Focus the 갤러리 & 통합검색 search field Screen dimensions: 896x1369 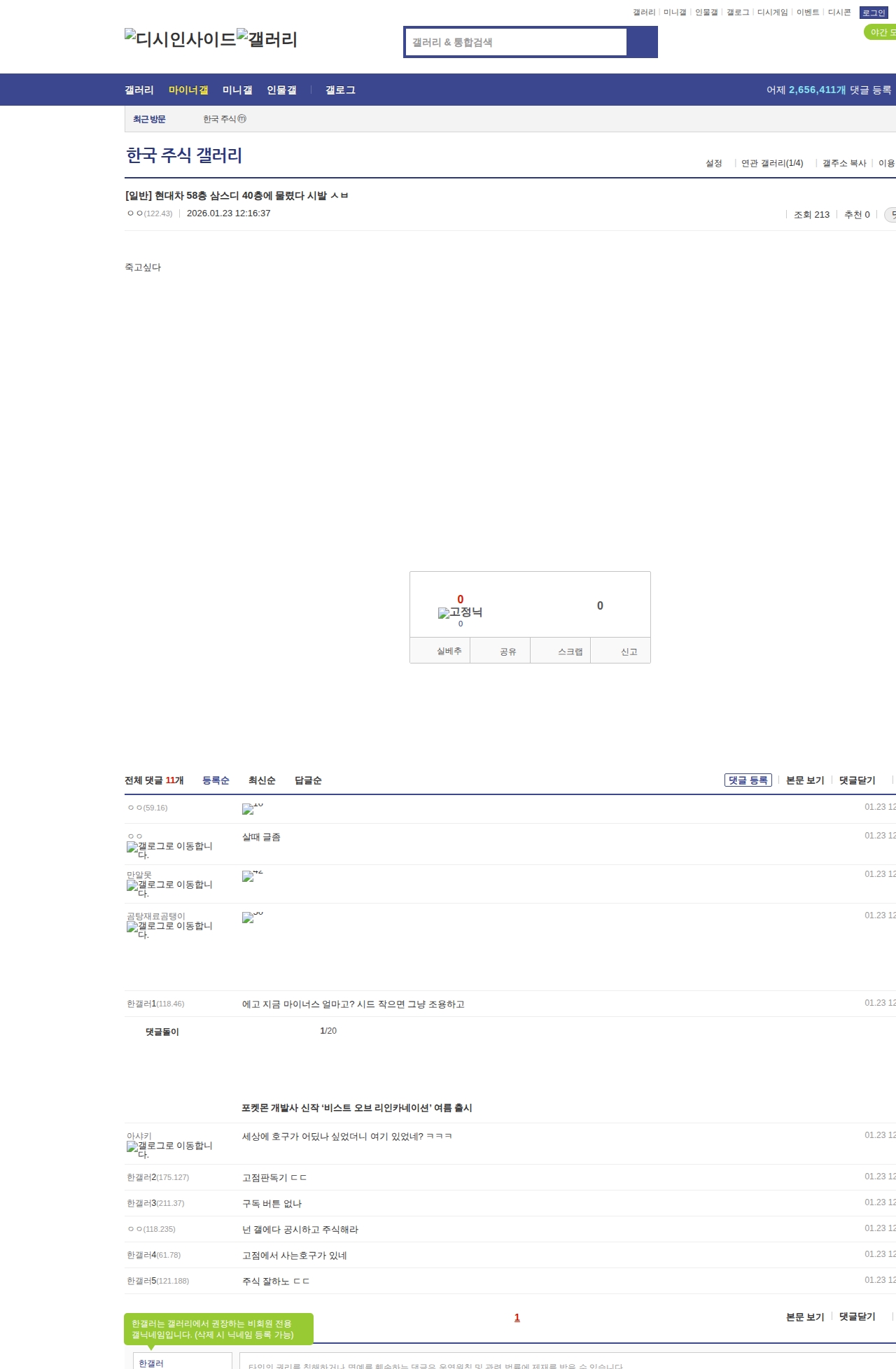[x=517, y=42]
